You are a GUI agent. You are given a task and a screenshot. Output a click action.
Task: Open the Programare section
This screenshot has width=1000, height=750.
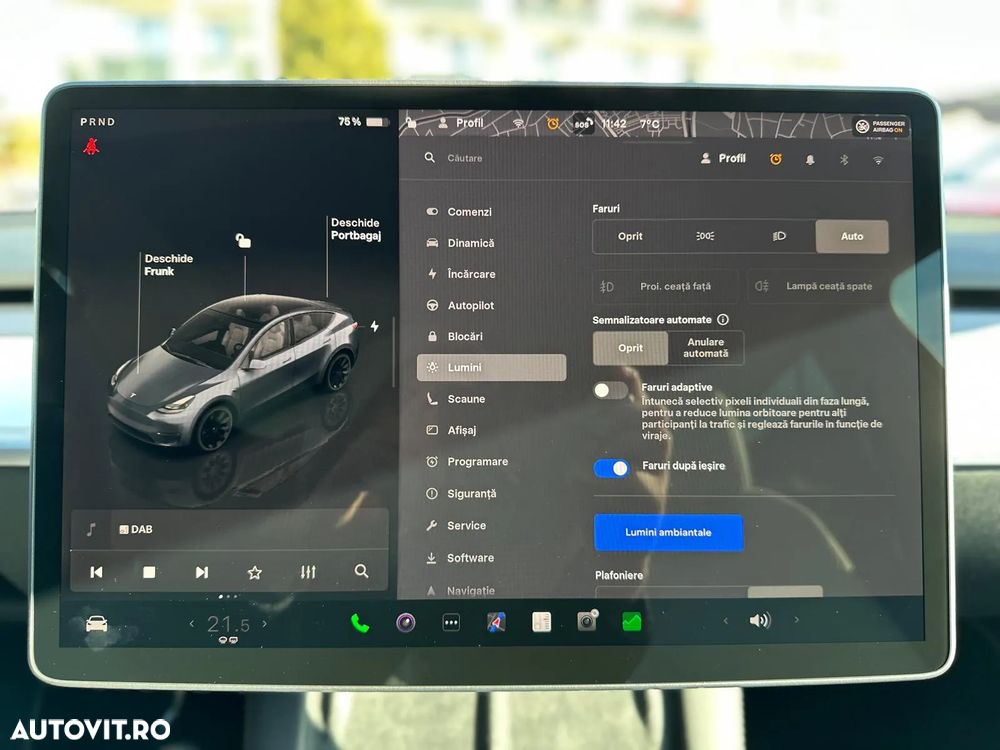click(x=467, y=462)
